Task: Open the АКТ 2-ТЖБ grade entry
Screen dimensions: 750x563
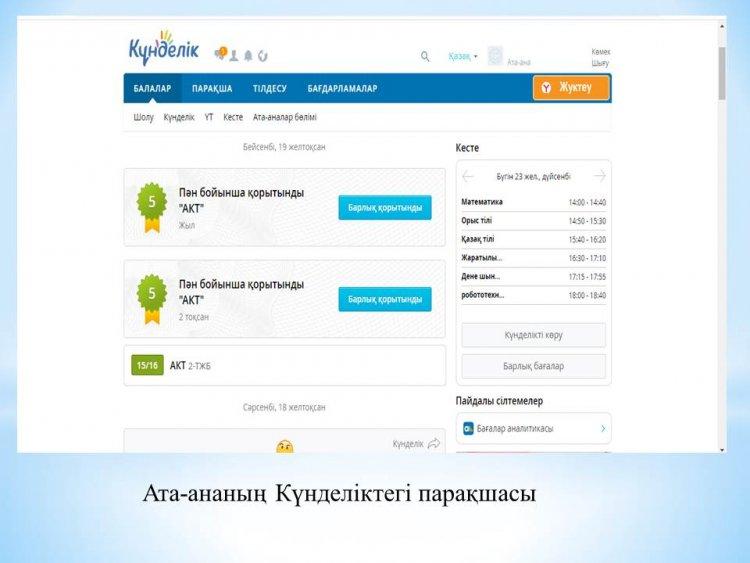Action: [x=285, y=365]
